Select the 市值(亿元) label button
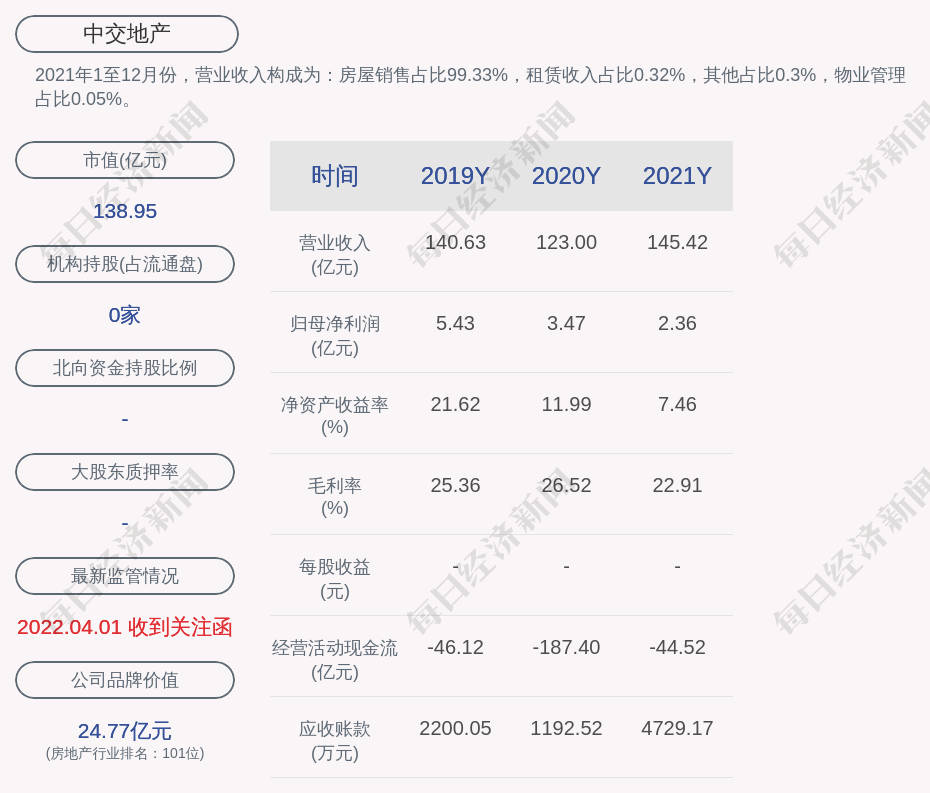The image size is (930, 793). (x=125, y=160)
